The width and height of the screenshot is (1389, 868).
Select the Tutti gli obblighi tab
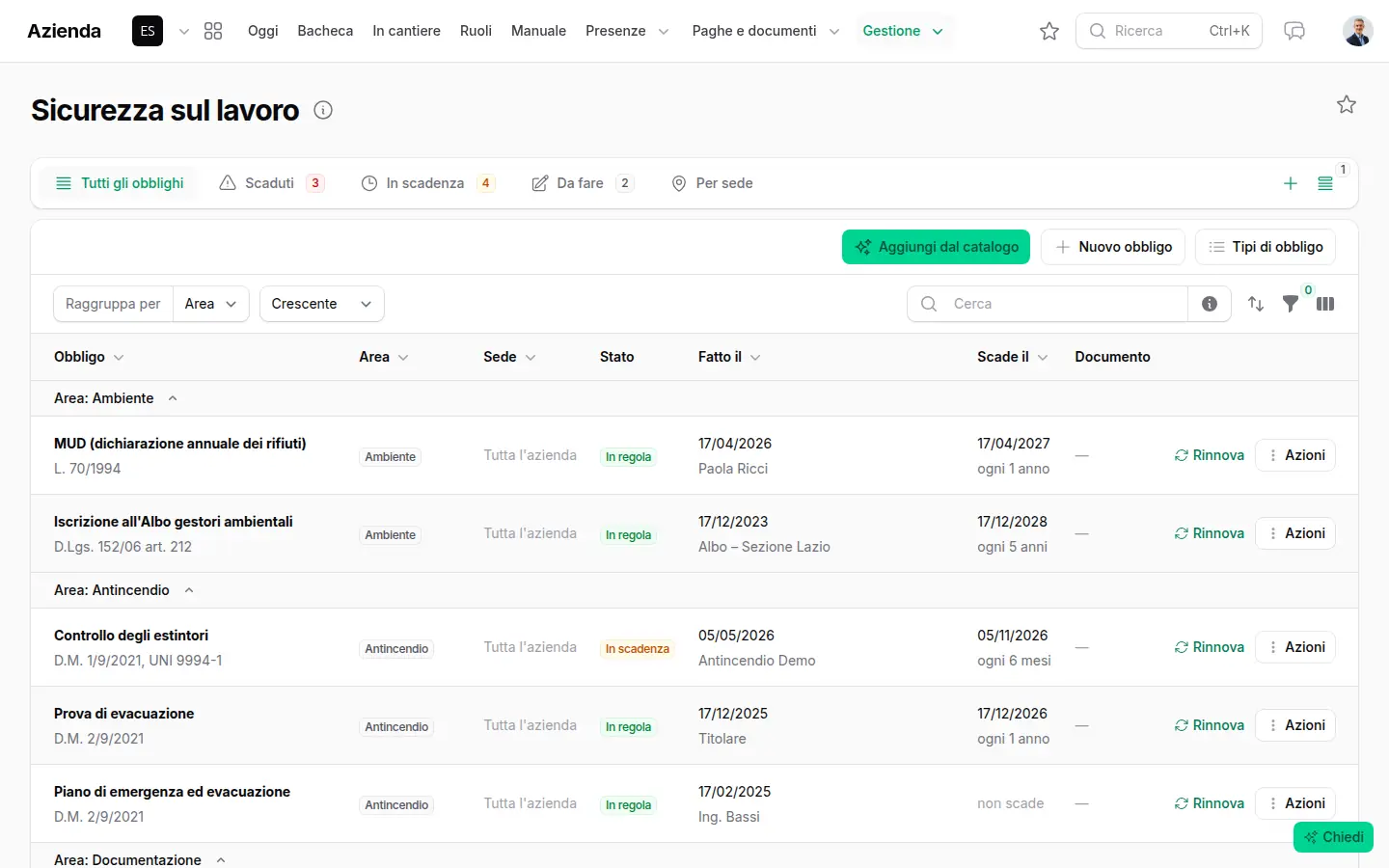tap(120, 183)
